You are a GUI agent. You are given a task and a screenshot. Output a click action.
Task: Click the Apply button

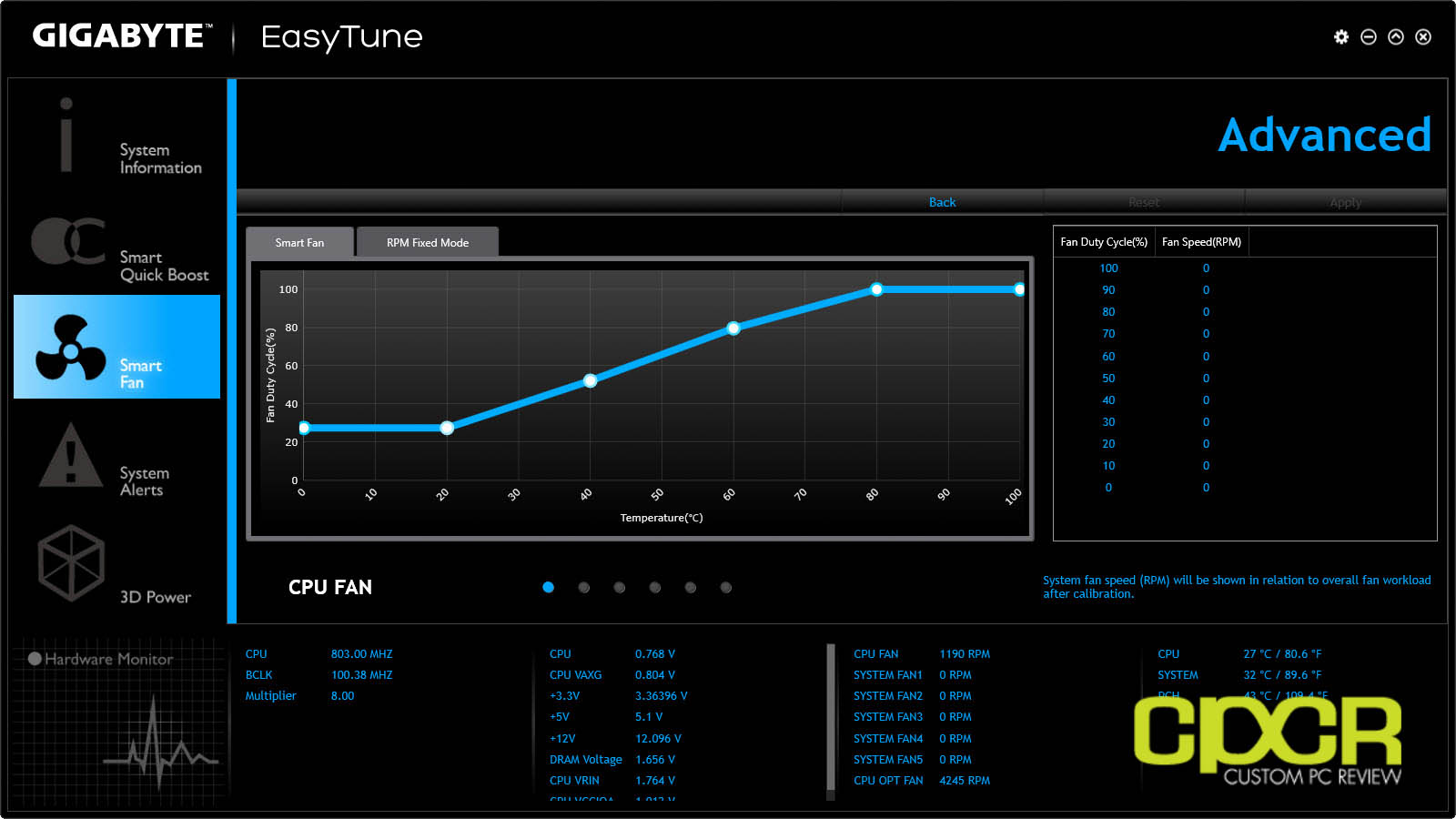click(x=1345, y=202)
